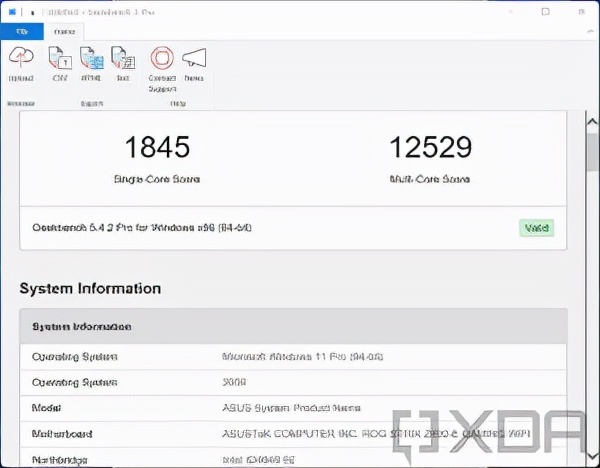600x468 pixels.
Task: Click the gray System Information table header
Action: 293,326
